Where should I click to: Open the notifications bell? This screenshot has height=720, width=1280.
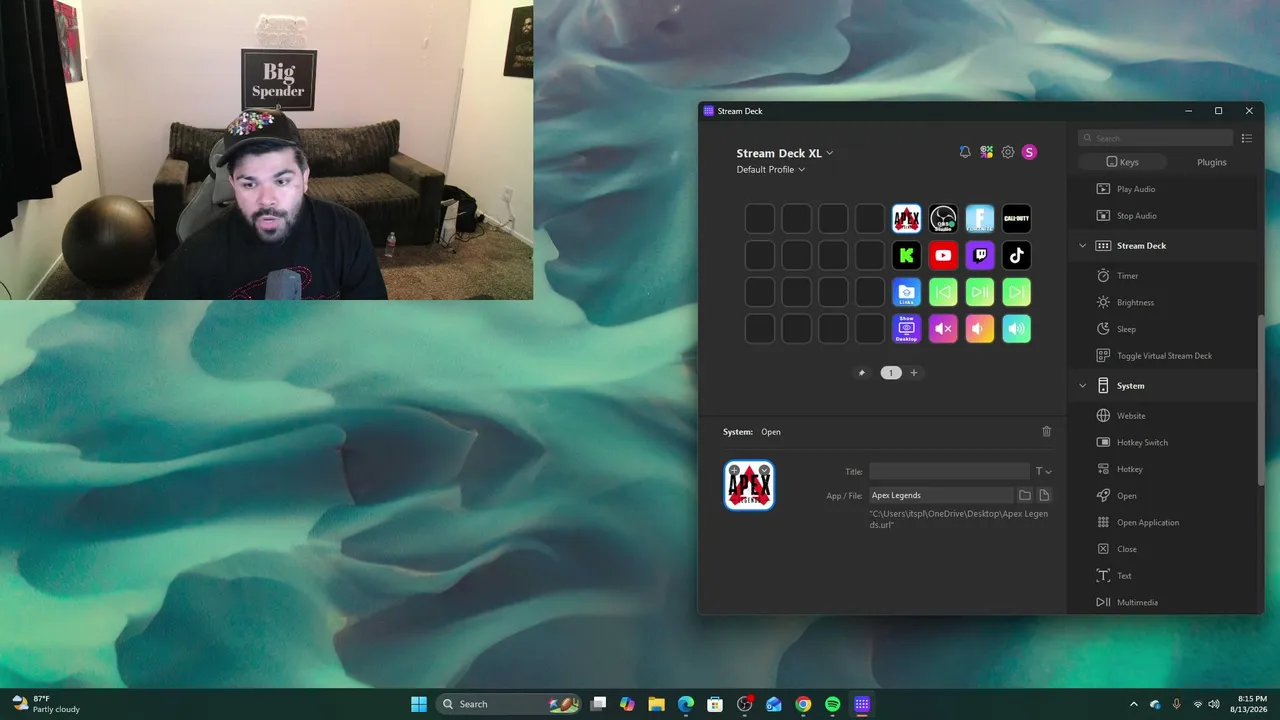coord(965,152)
